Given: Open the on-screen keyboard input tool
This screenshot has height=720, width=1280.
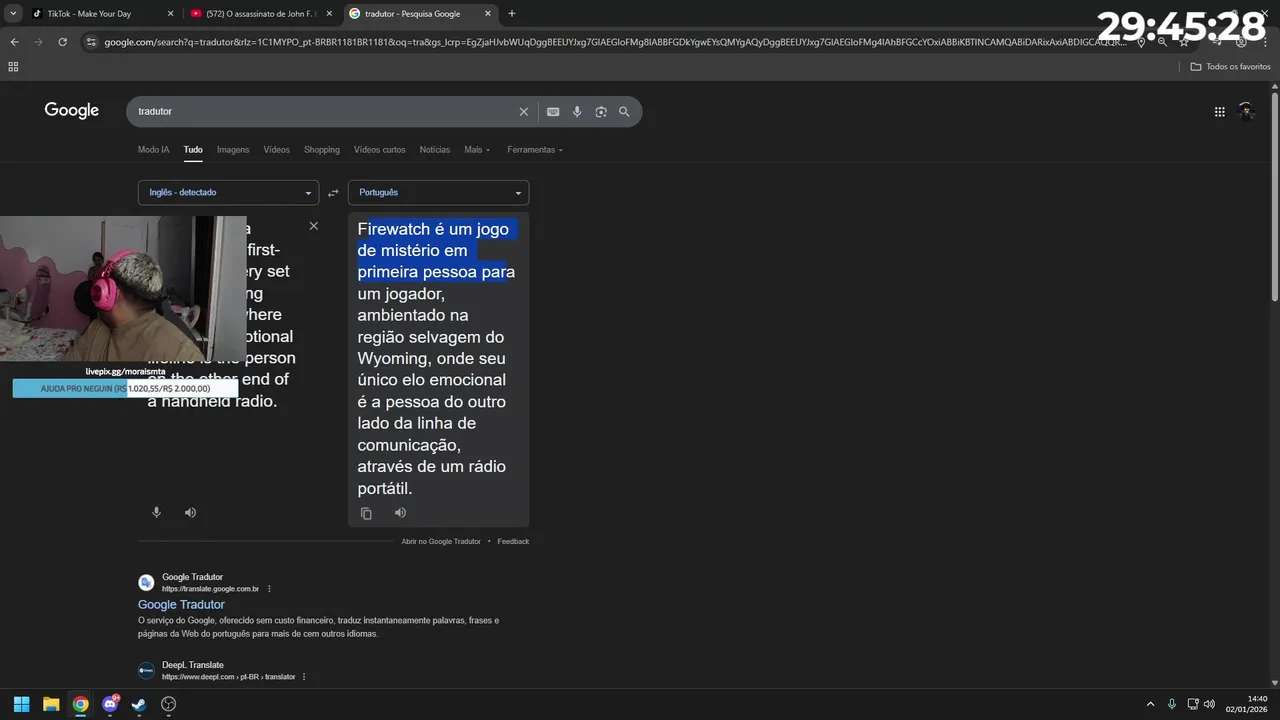Looking at the screenshot, I should 553,112.
